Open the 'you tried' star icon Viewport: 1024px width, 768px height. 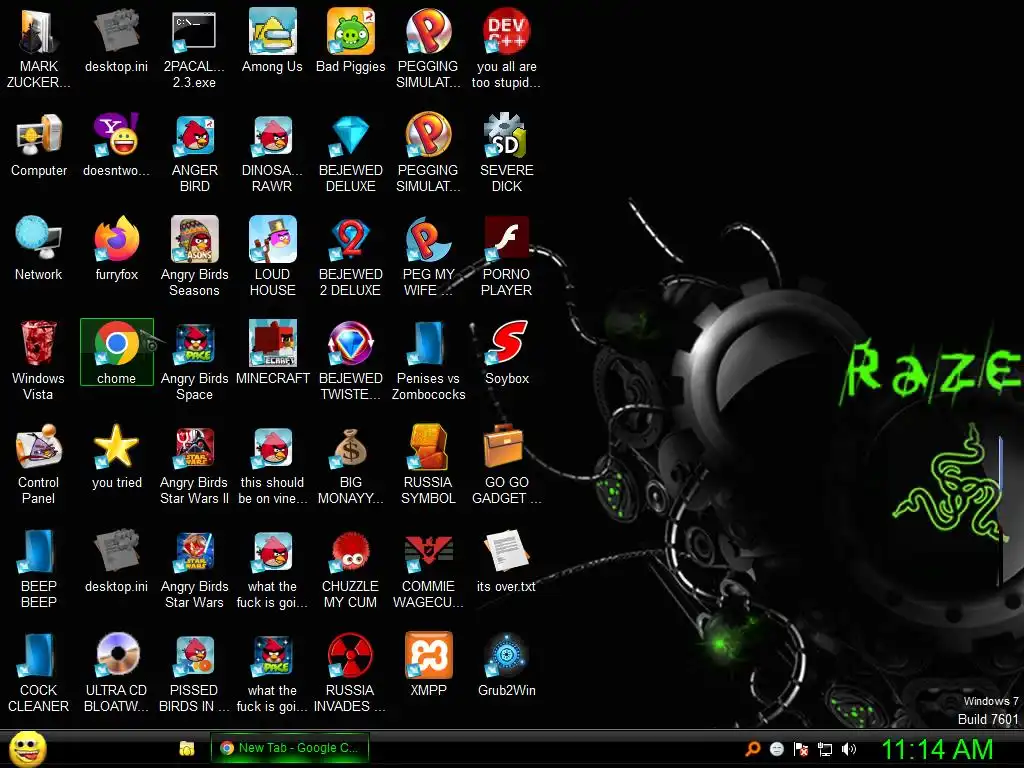(116, 456)
